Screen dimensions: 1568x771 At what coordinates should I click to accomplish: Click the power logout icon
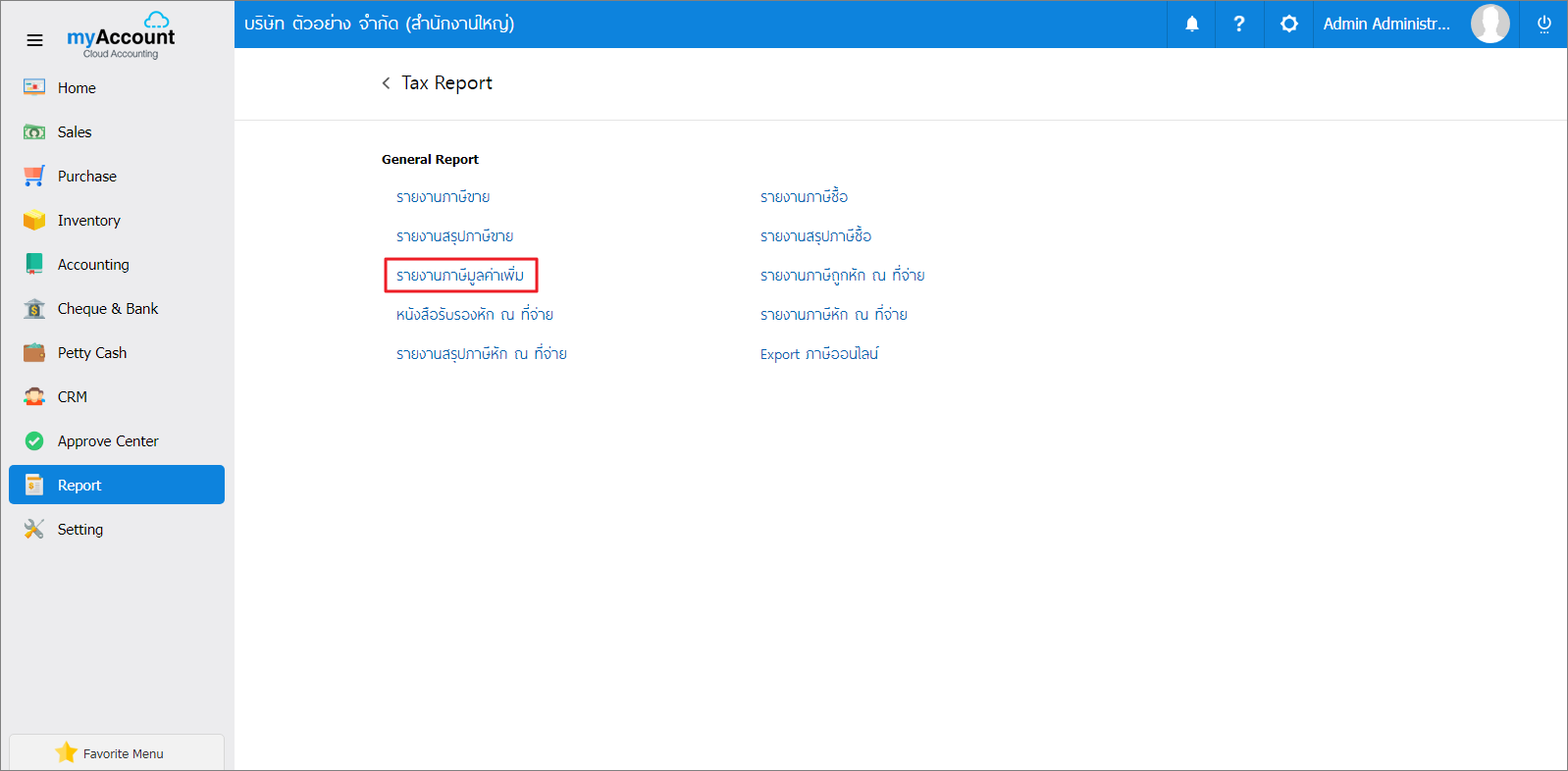1543,24
